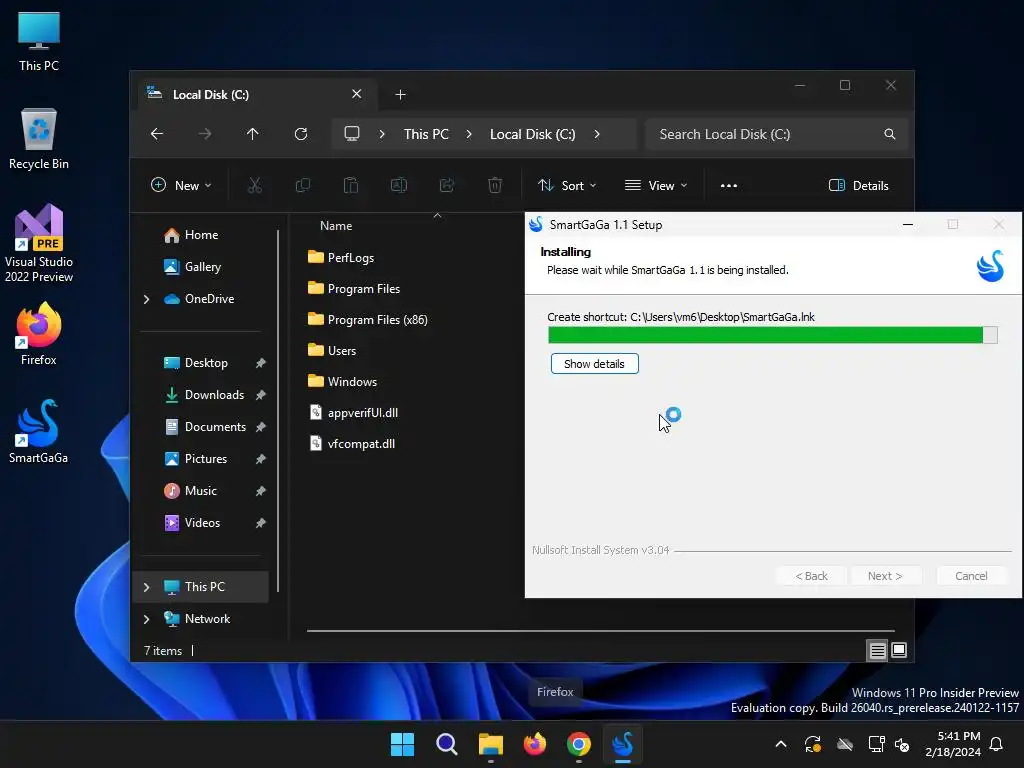Select the Windows folder
The width and height of the screenshot is (1024, 768).
342,381
